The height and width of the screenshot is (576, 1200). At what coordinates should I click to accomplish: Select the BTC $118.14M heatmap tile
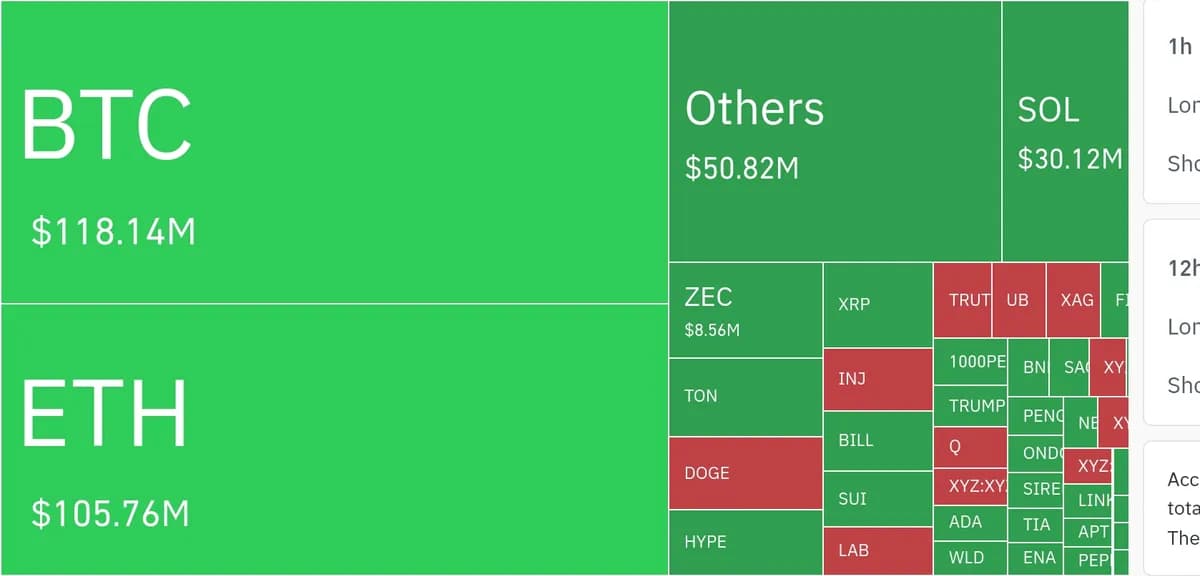(x=334, y=152)
